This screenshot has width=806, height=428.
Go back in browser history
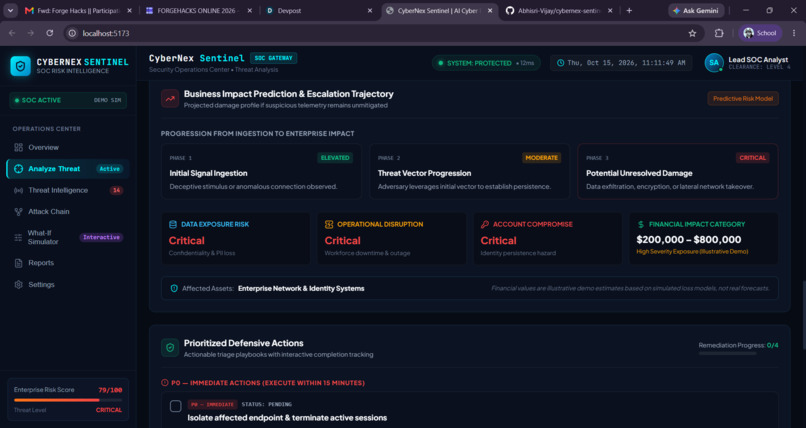pos(12,33)
